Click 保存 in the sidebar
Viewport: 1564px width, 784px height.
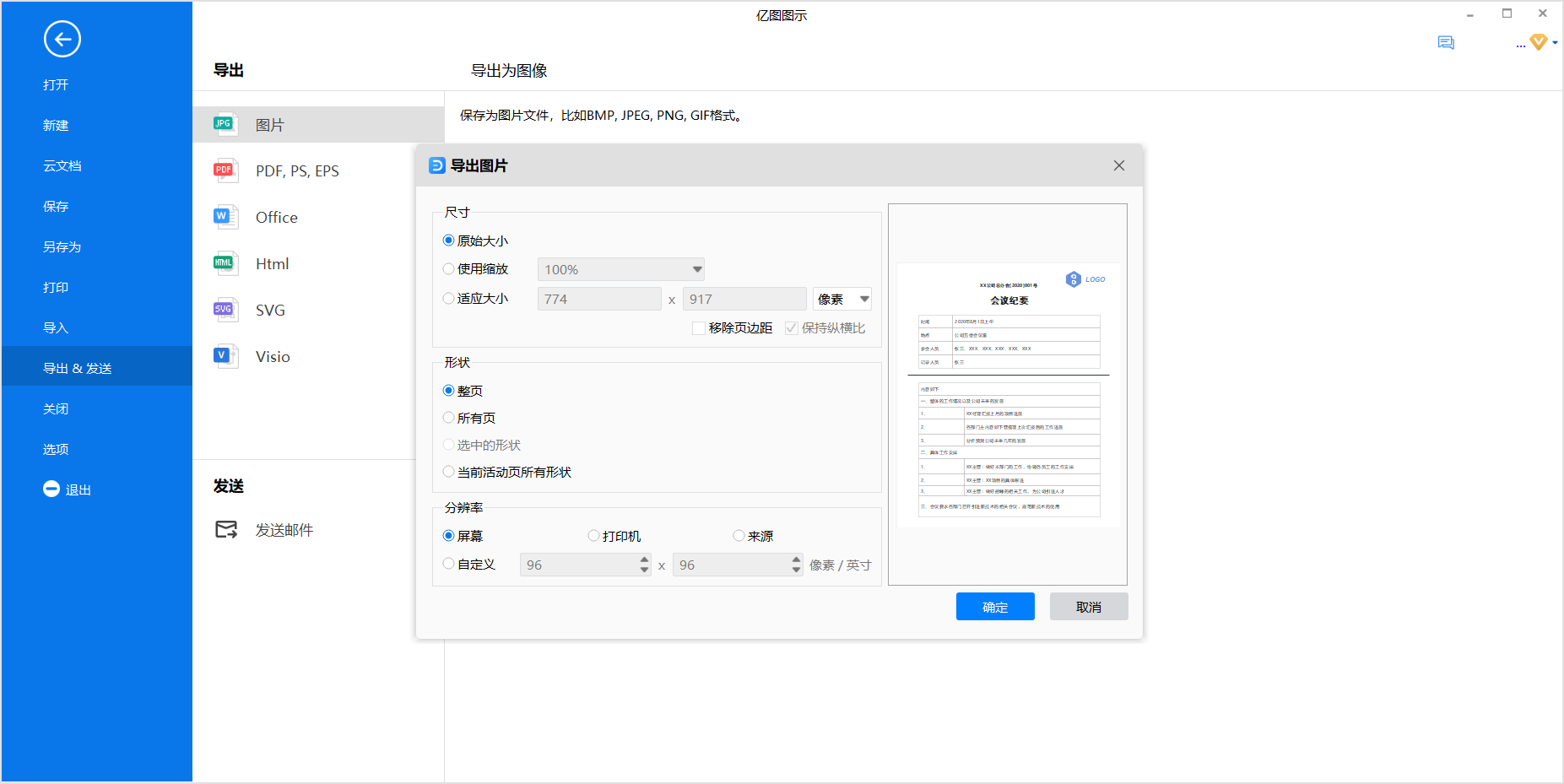coord(56,206)
